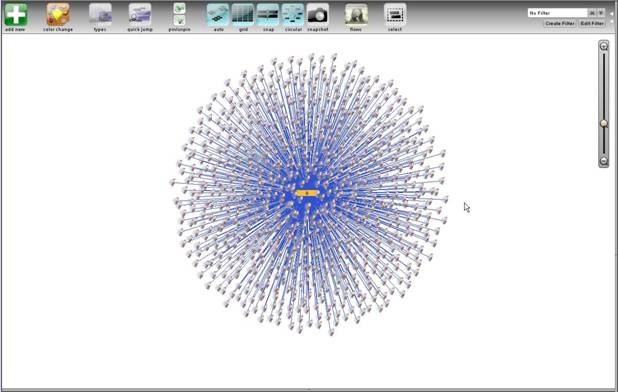Click the zoom slider handle
The width and height of the screenshot is (618, 392).
click(604, 124)
